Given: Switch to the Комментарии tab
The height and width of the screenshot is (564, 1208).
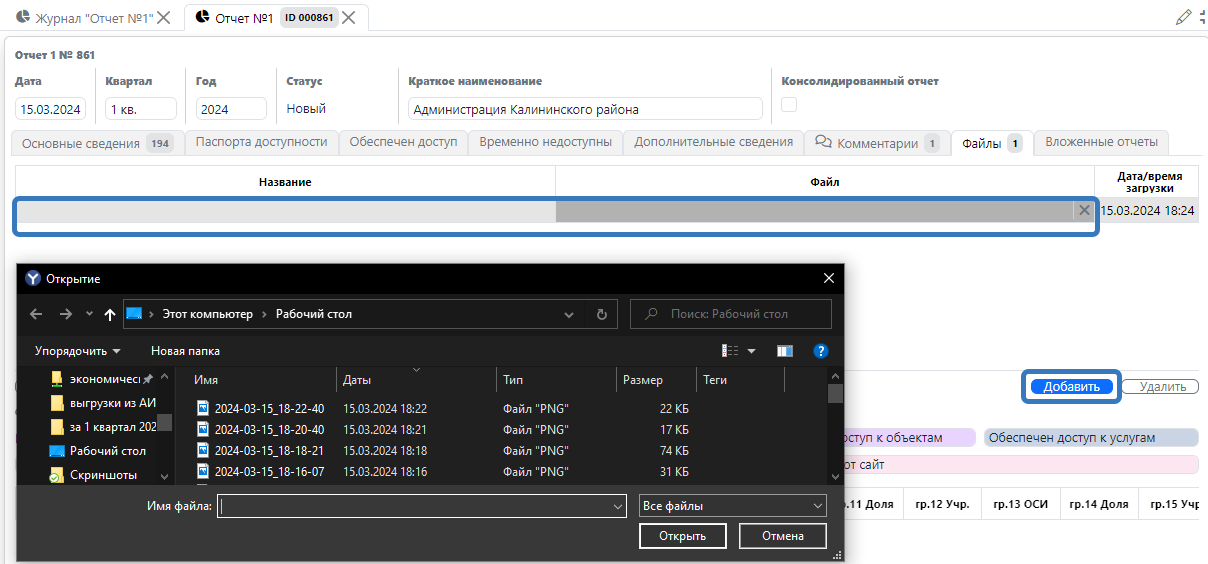Looking at the screenshot, I should pyautogui.click(x=876, y=143).
